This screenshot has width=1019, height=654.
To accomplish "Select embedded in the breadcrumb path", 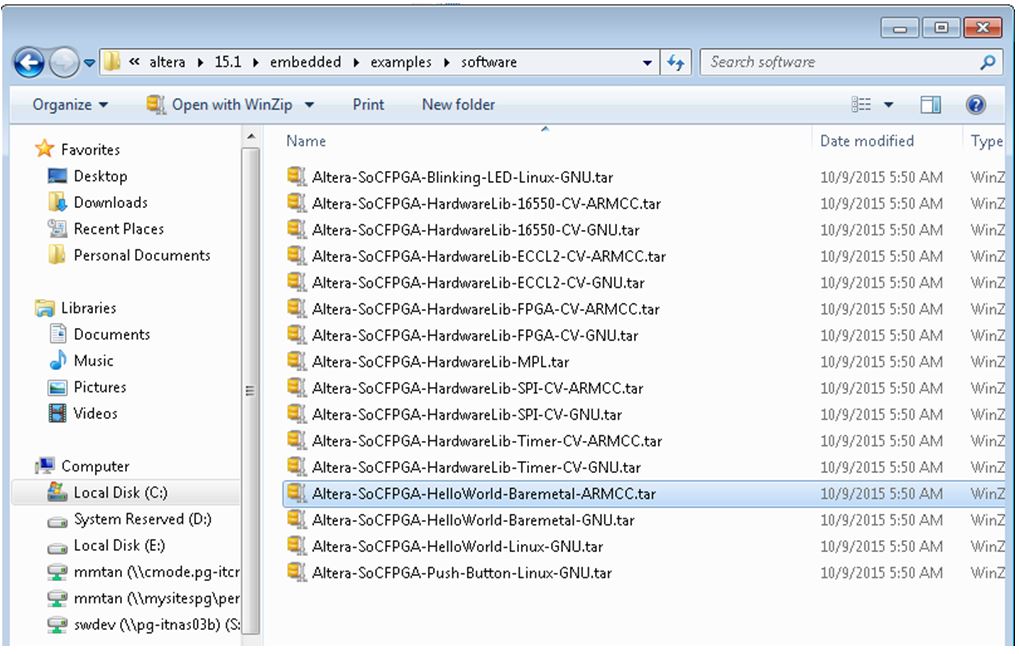I will 305,62.
